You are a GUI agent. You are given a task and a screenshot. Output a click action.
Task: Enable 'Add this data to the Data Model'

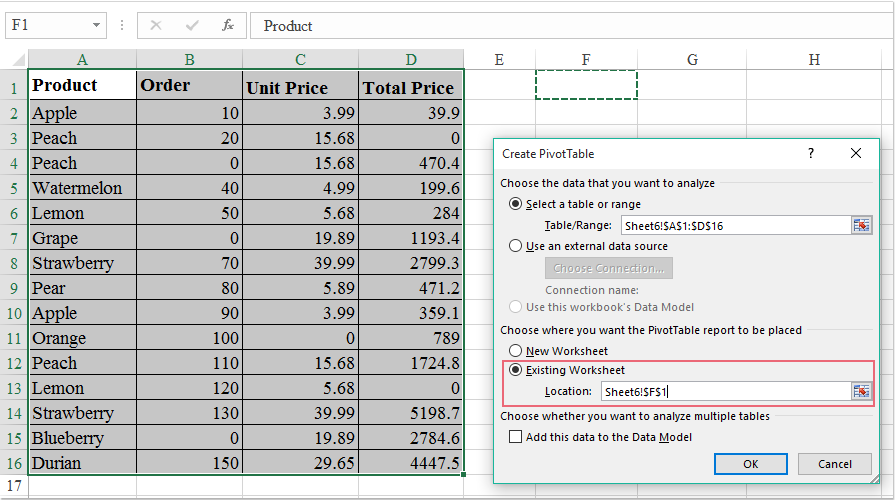tap(516, 436)
